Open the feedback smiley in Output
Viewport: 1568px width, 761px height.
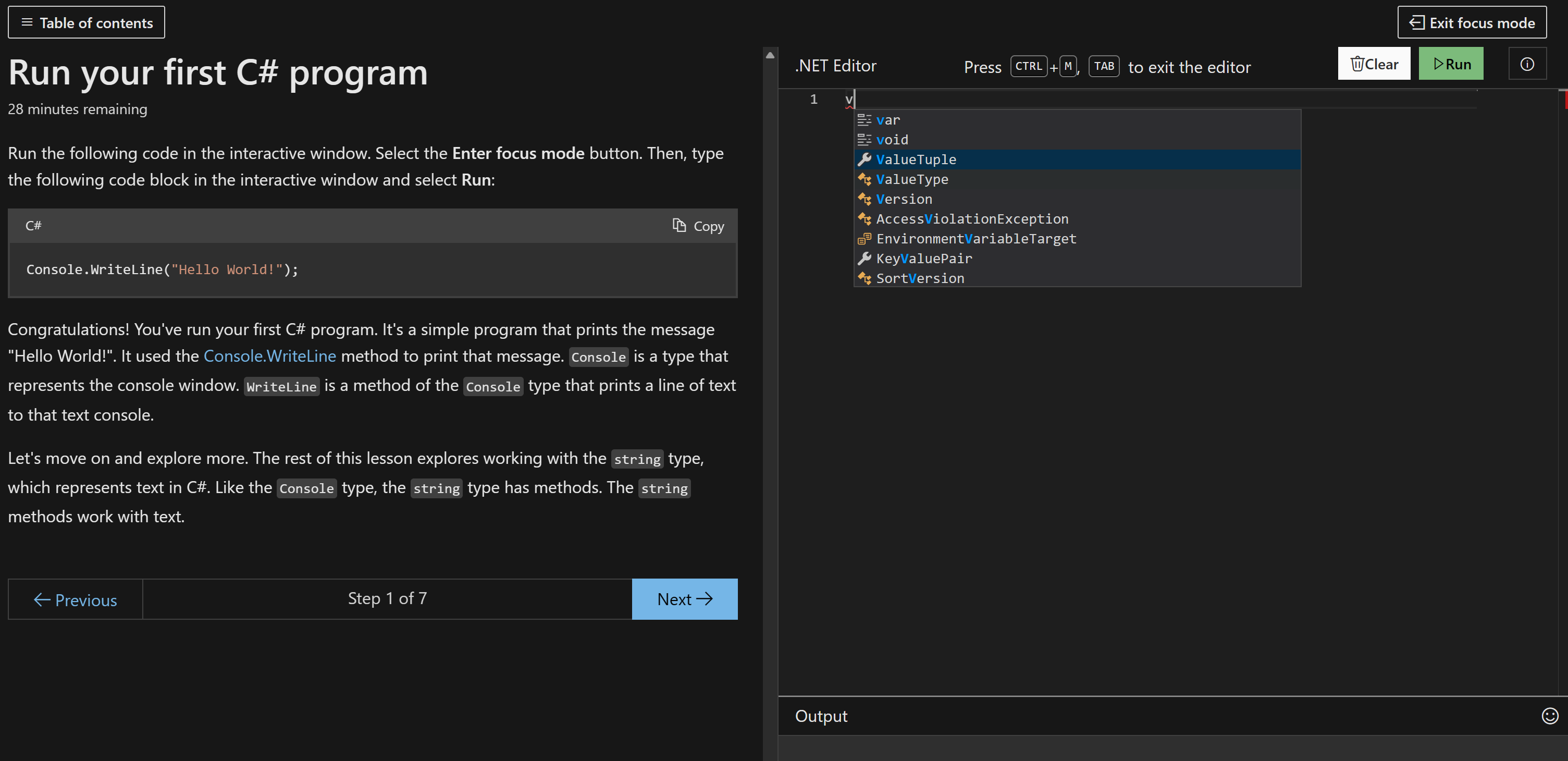1550,716
